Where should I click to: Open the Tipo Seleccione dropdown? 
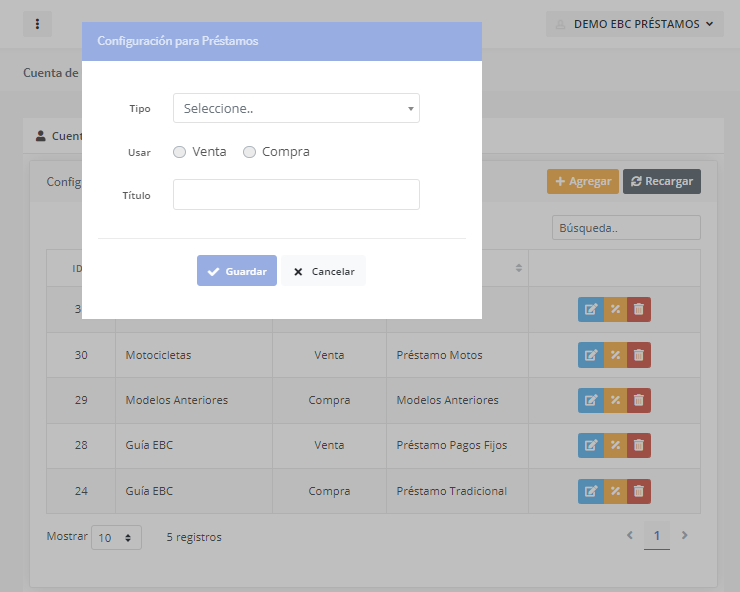[296, 108]
